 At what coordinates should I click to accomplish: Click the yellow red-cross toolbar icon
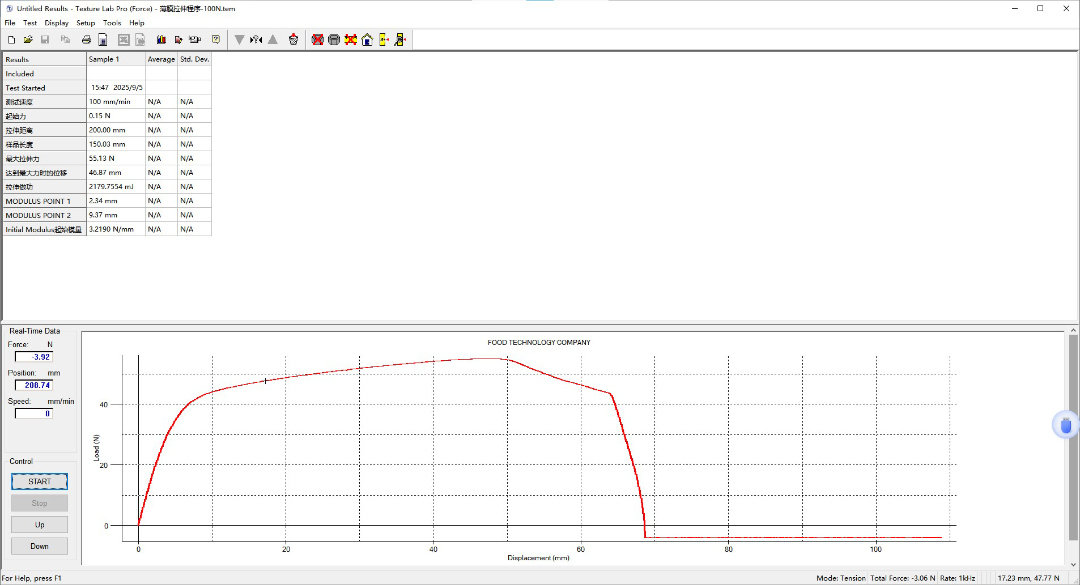point(351,40)
